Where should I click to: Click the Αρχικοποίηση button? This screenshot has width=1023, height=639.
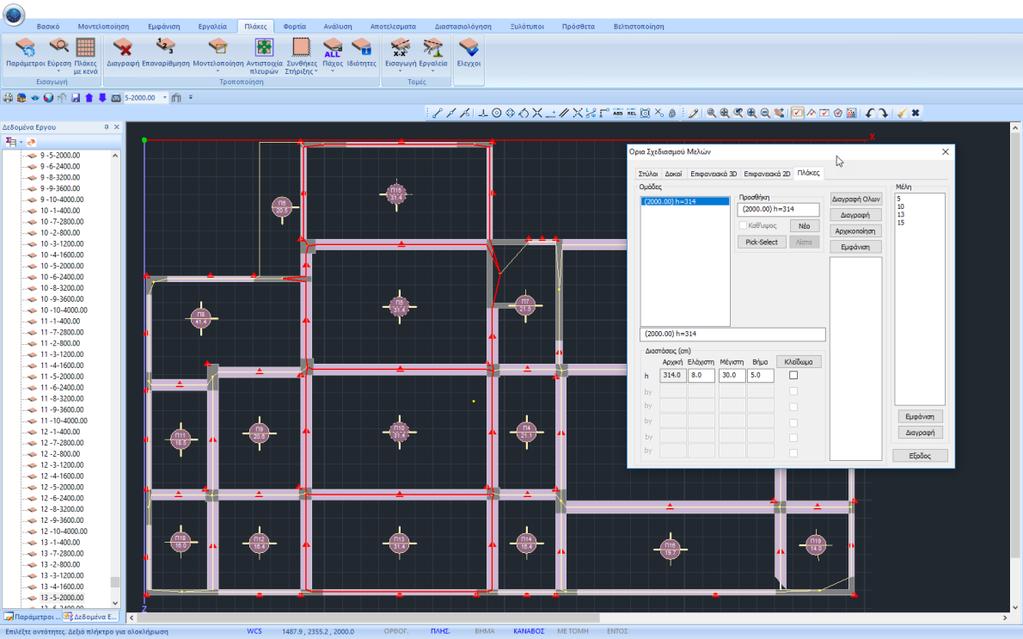point(855,231)
